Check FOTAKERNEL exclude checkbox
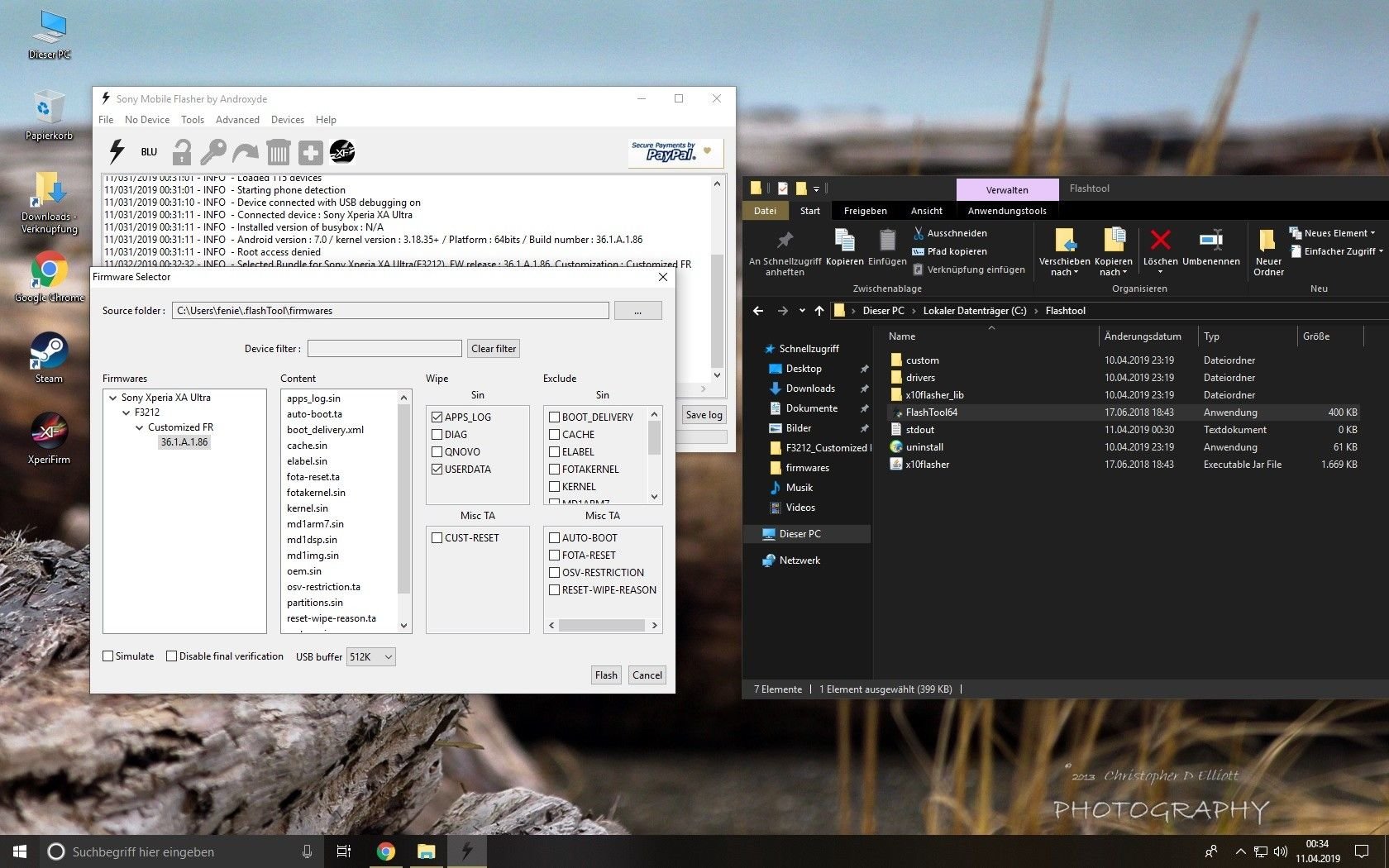The height and width of the screenshot is (868, 1389). [555, 469]
